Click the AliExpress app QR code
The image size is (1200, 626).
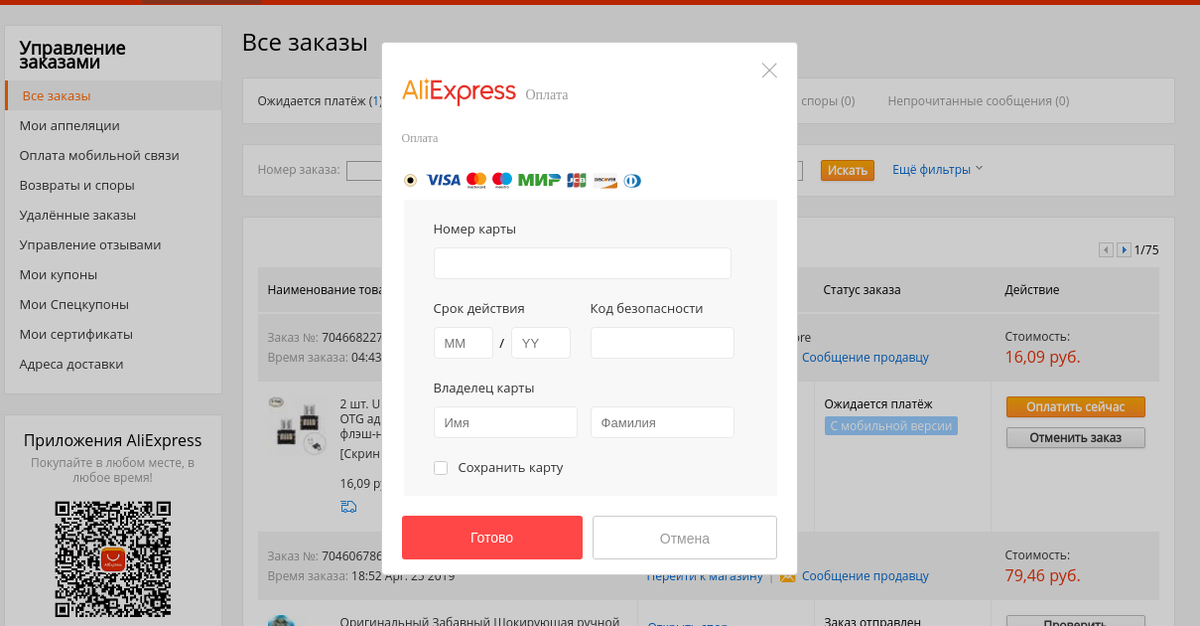pos(112,559)
